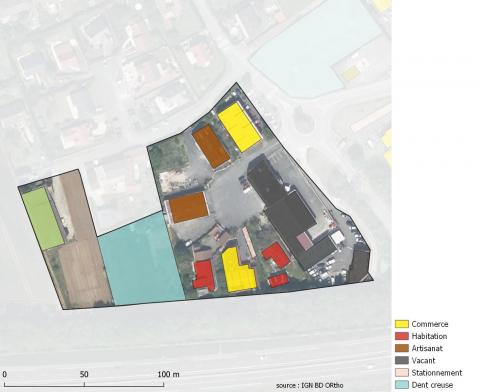This screenshot has height=392, width=480.
Task: Click the pink Stationnement legend swatch
Action: click(402, 373)
